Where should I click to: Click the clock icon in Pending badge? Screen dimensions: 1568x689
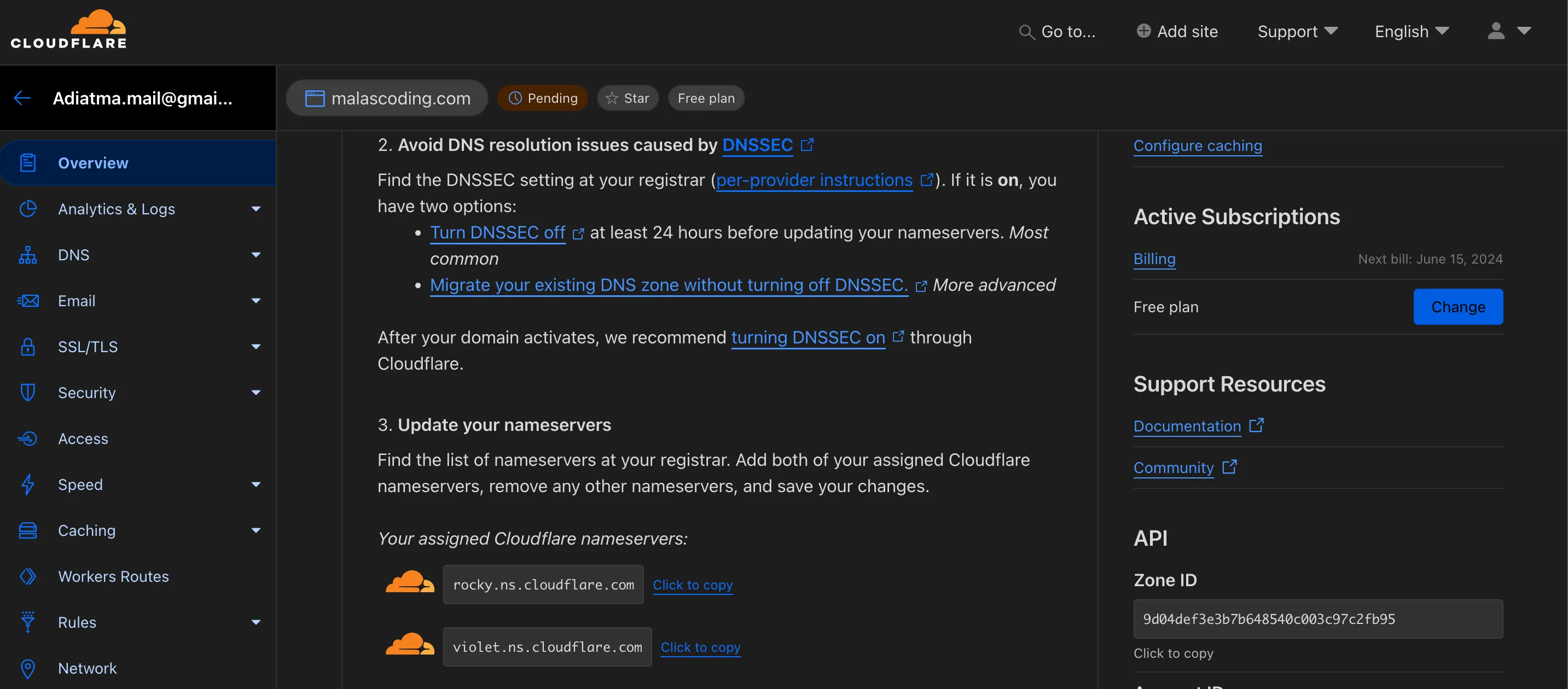pyautogui.click(x=515, y=98)
